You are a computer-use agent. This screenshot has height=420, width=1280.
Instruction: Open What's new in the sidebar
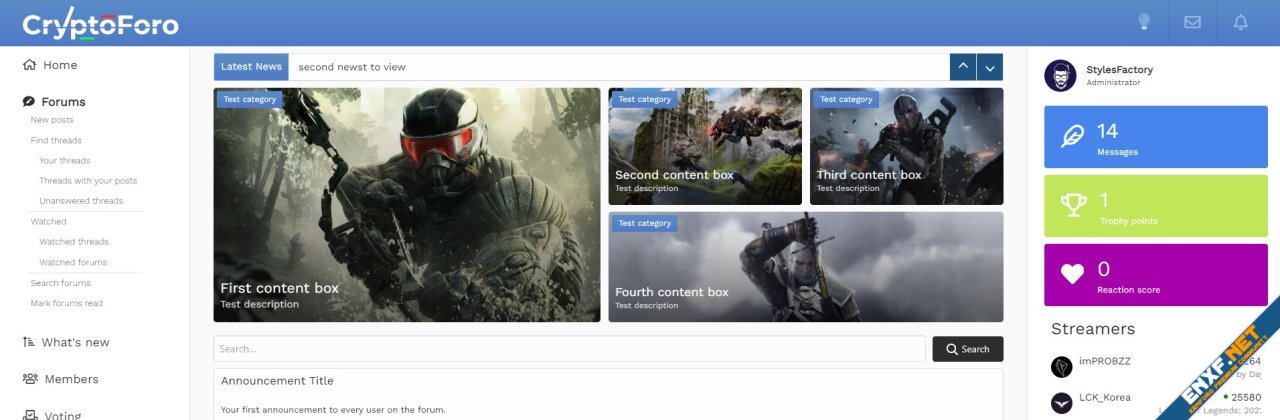click(x=75, y=342)
